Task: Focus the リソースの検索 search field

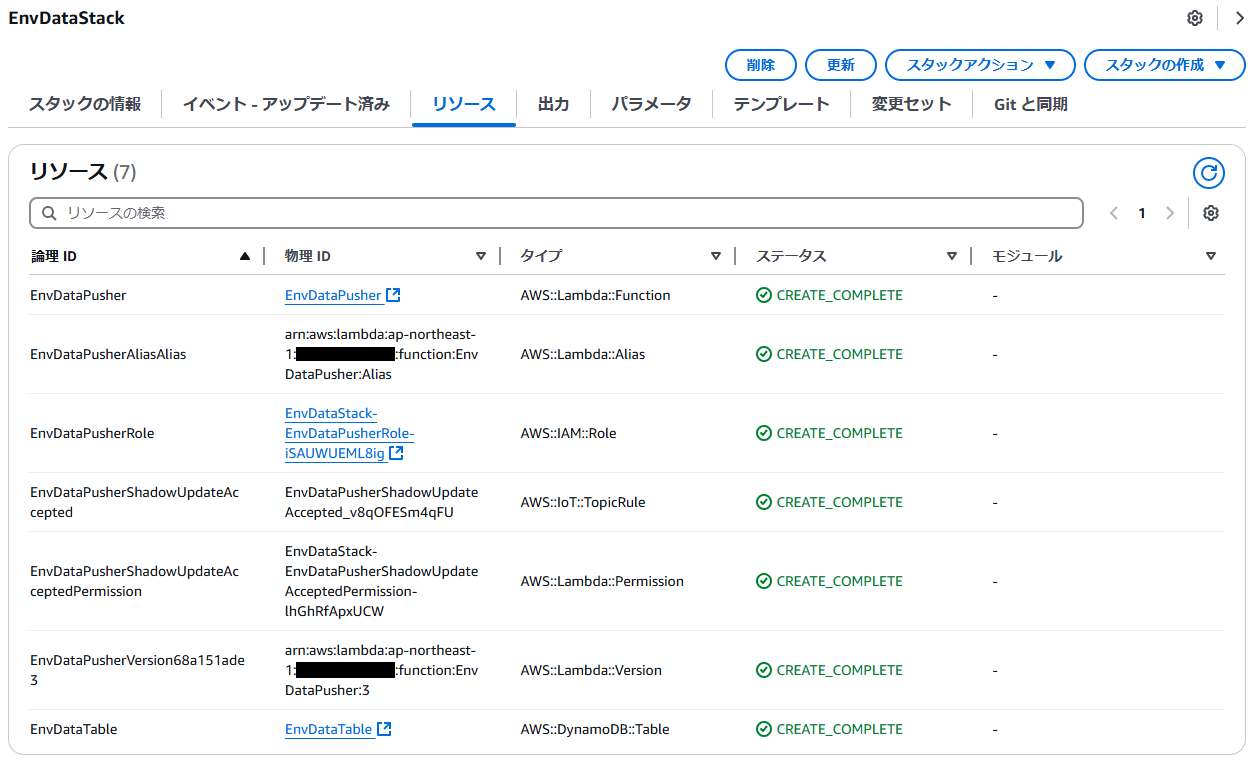Action: [x=556, y=213]
